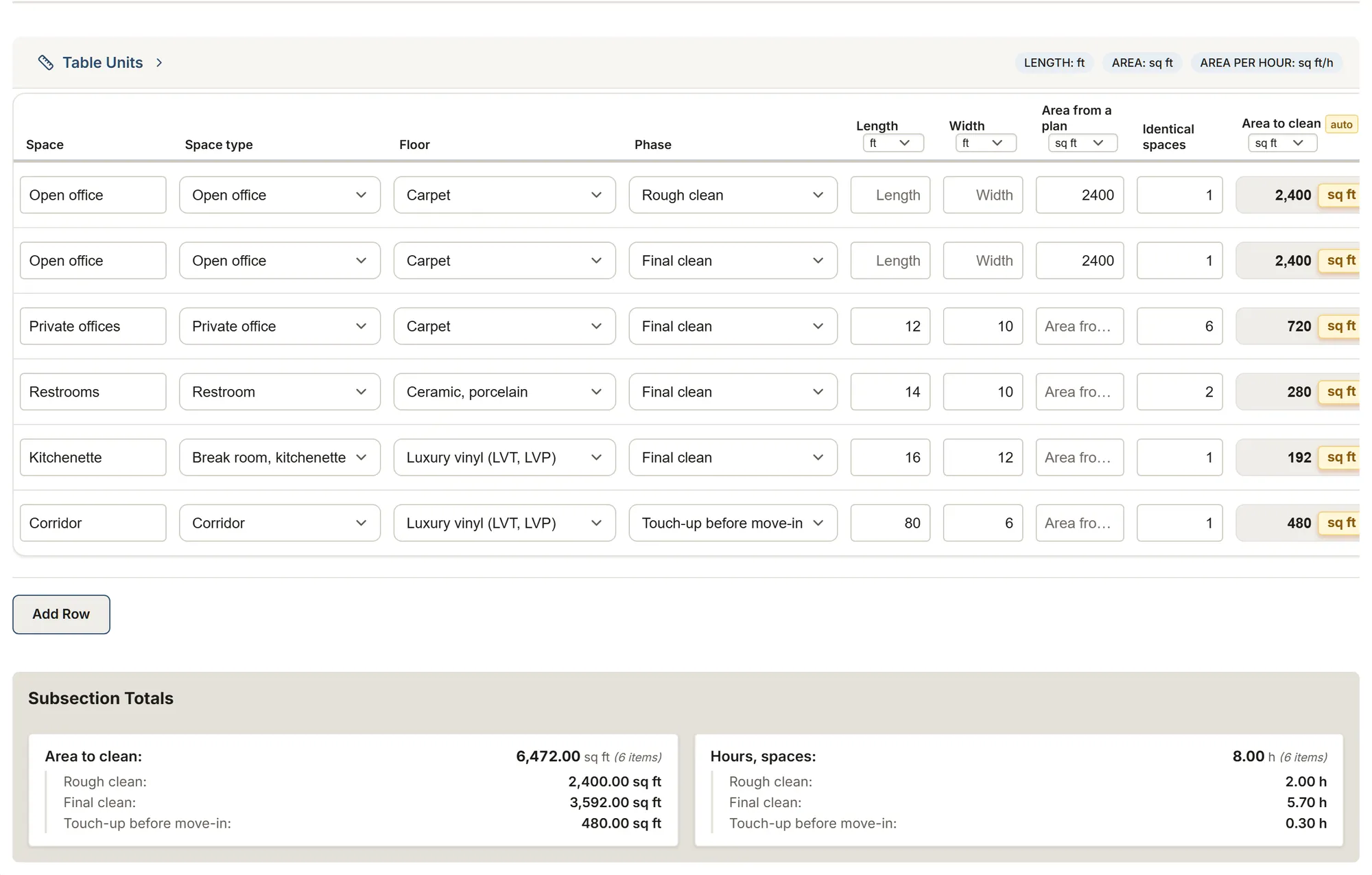
Task: Open Floor dropdown in Private offices row
Action: point(504,326)
